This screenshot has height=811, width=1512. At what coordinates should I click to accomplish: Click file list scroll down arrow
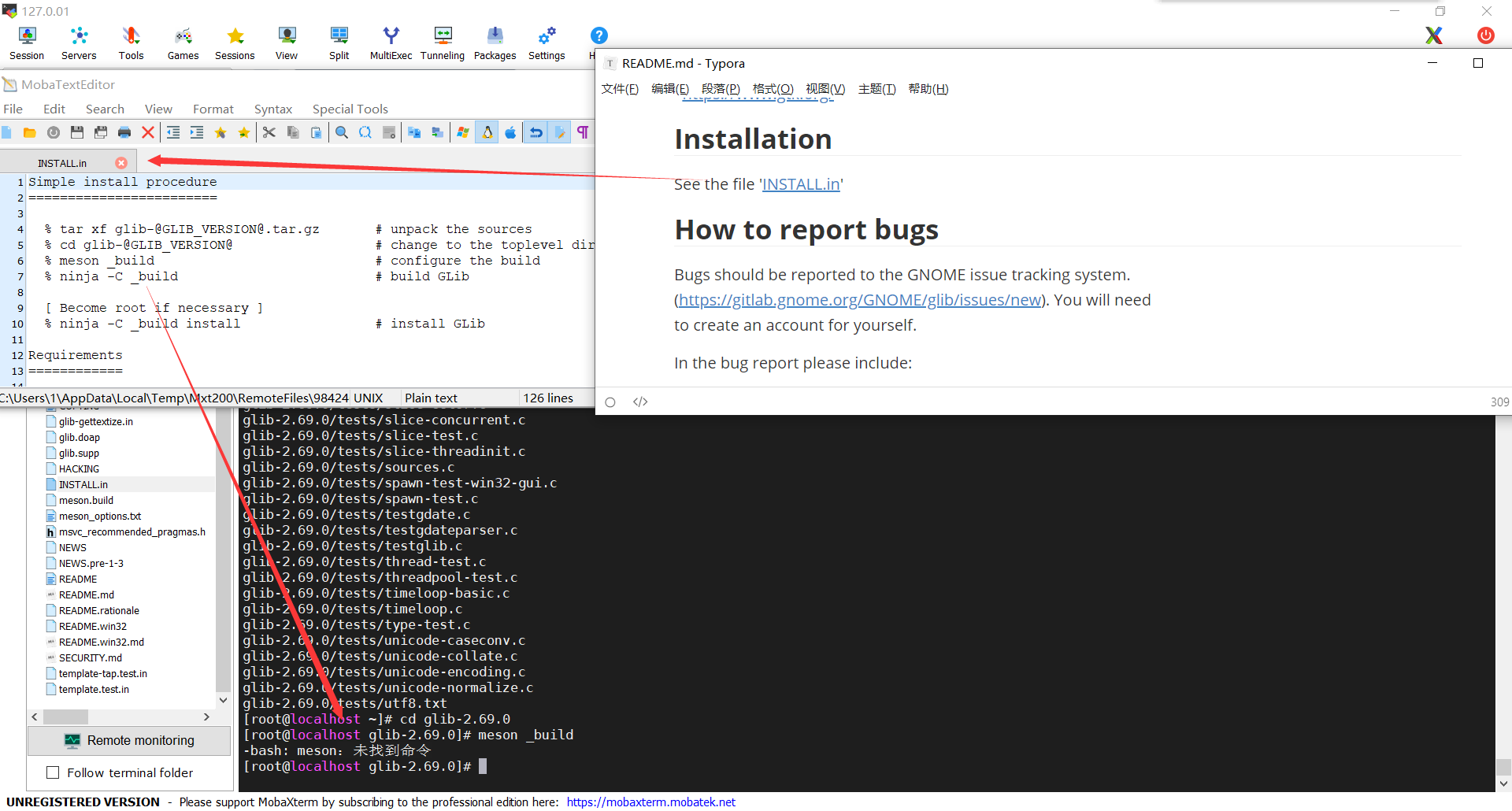pos(223,700)
